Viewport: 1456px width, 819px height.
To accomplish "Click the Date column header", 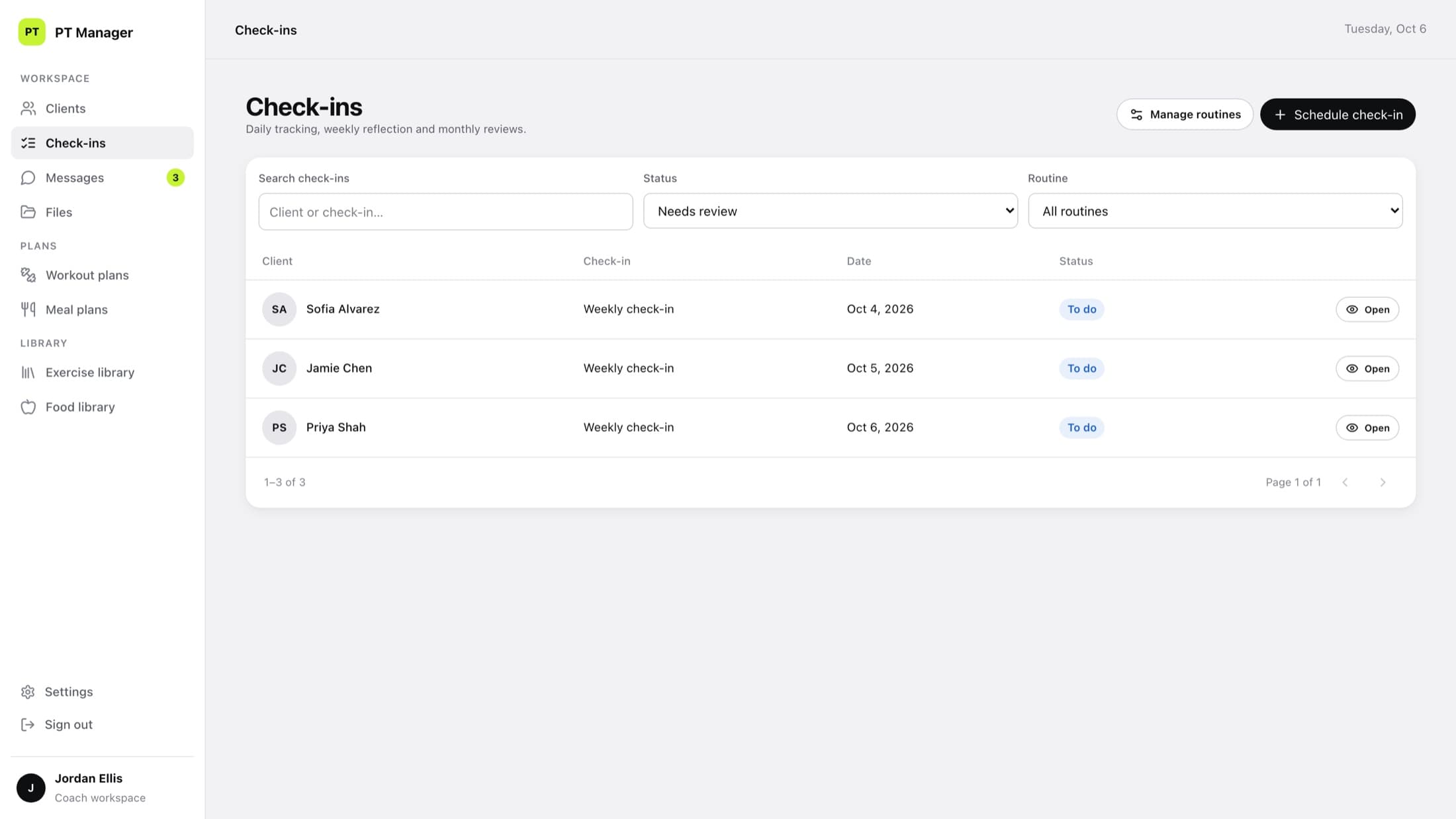I will tap(859, 261).
